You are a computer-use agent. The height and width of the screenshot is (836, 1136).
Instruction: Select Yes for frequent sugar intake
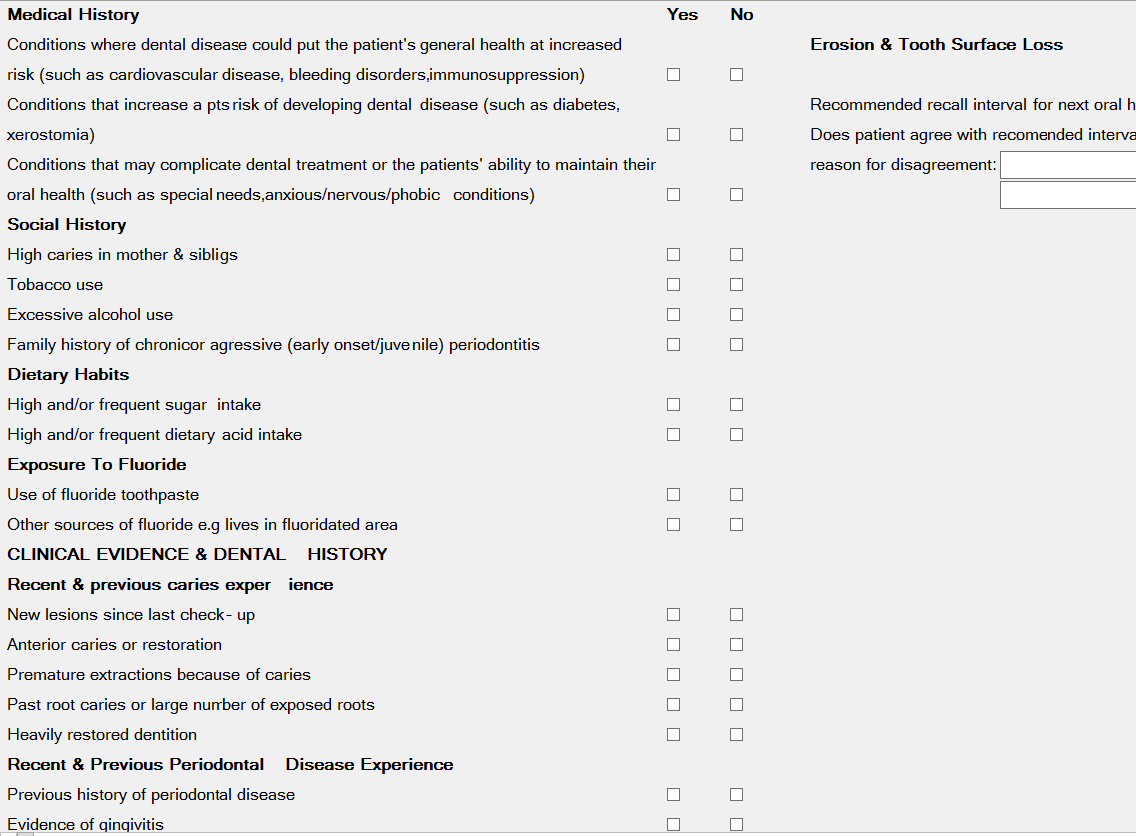tap(674, 405)
